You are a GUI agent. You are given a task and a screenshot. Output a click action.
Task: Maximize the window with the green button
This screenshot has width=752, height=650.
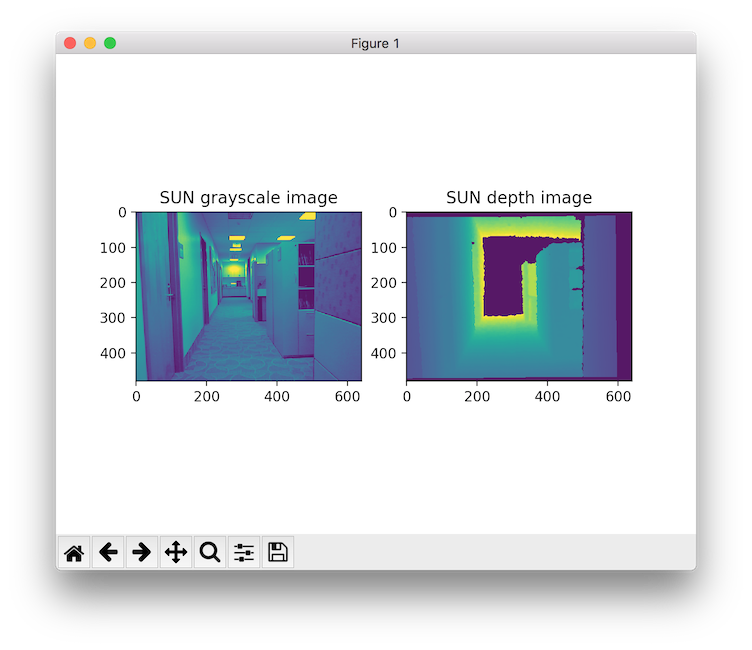click(x=110, y=43)
